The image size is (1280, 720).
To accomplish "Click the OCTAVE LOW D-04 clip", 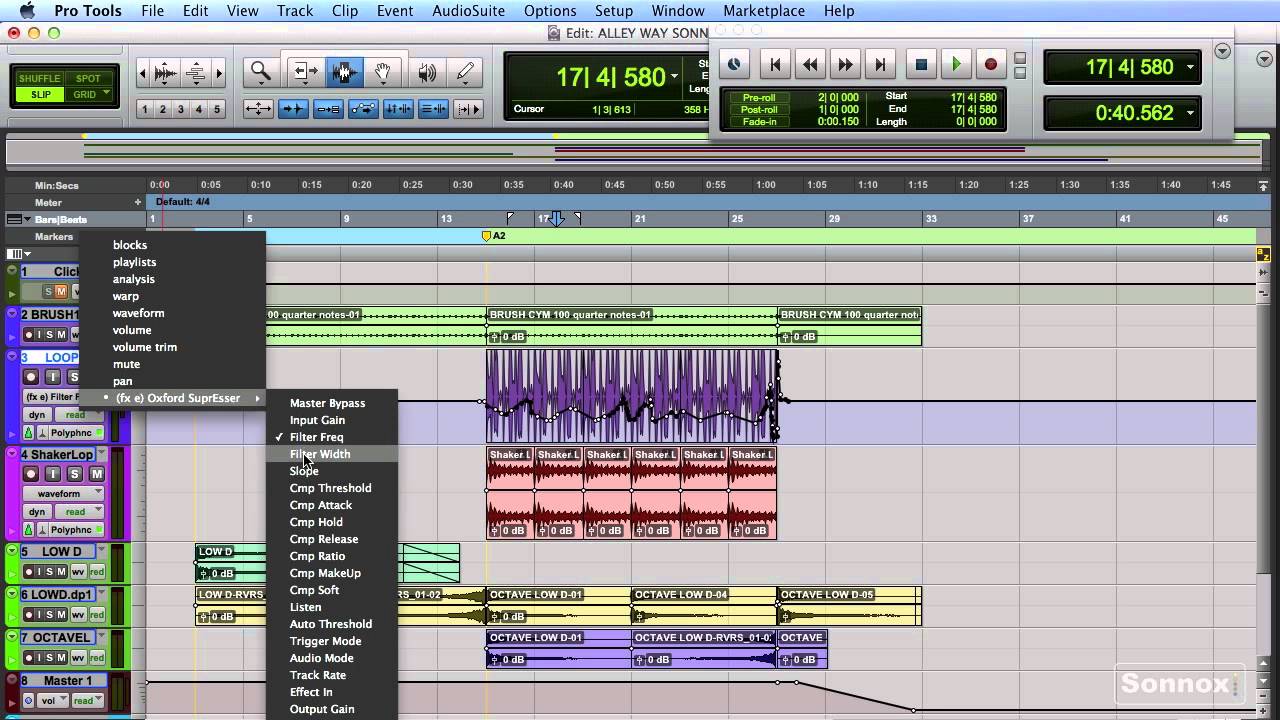I will tap(704, 606).
